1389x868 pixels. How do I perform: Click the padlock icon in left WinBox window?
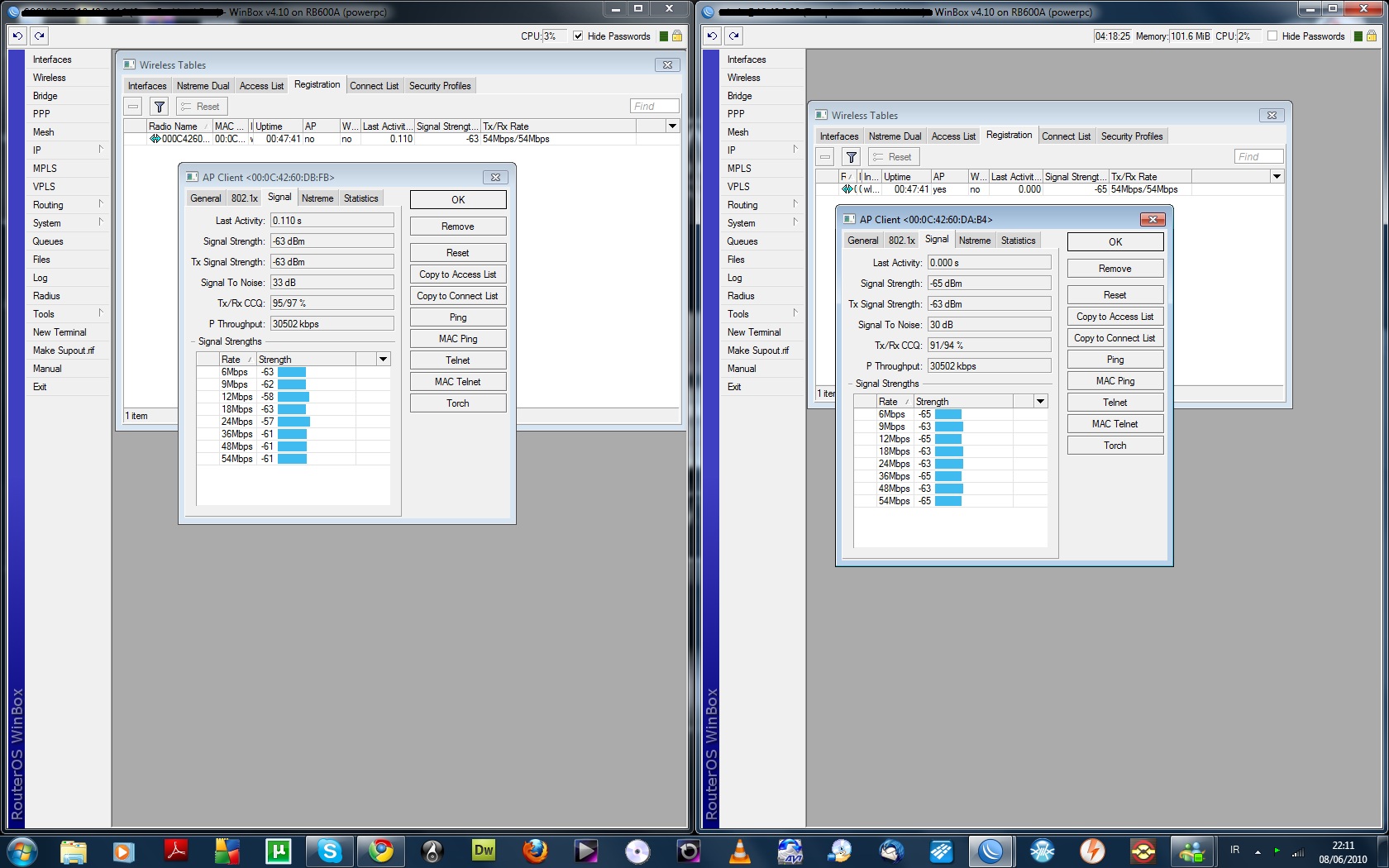[677, 36]
